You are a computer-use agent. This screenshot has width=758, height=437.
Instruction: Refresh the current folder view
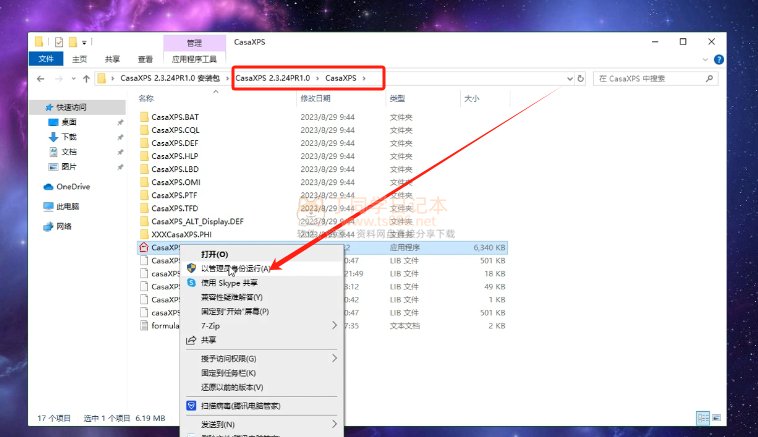click(x=581, y=78)
